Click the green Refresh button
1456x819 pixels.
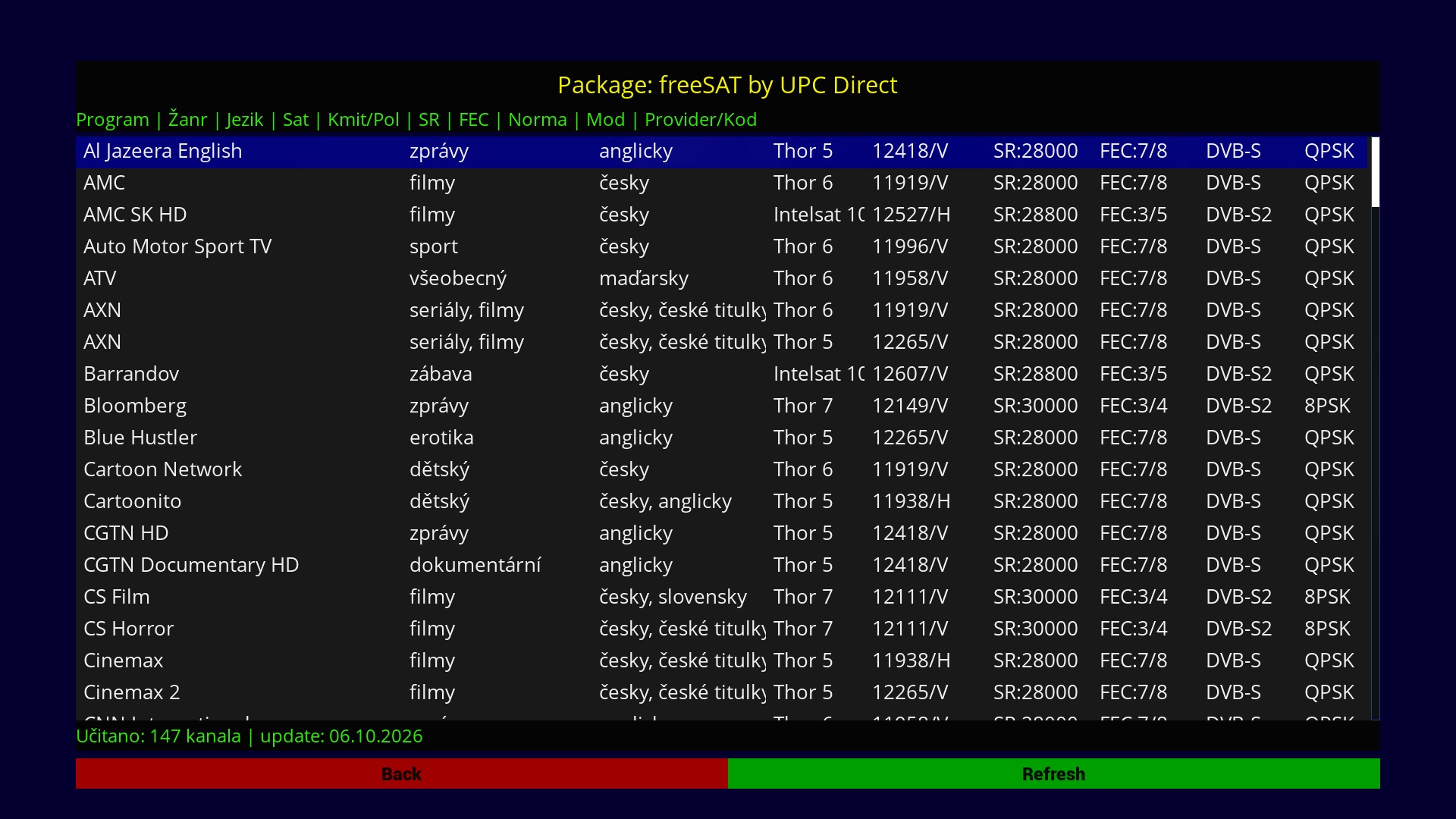1054,773
